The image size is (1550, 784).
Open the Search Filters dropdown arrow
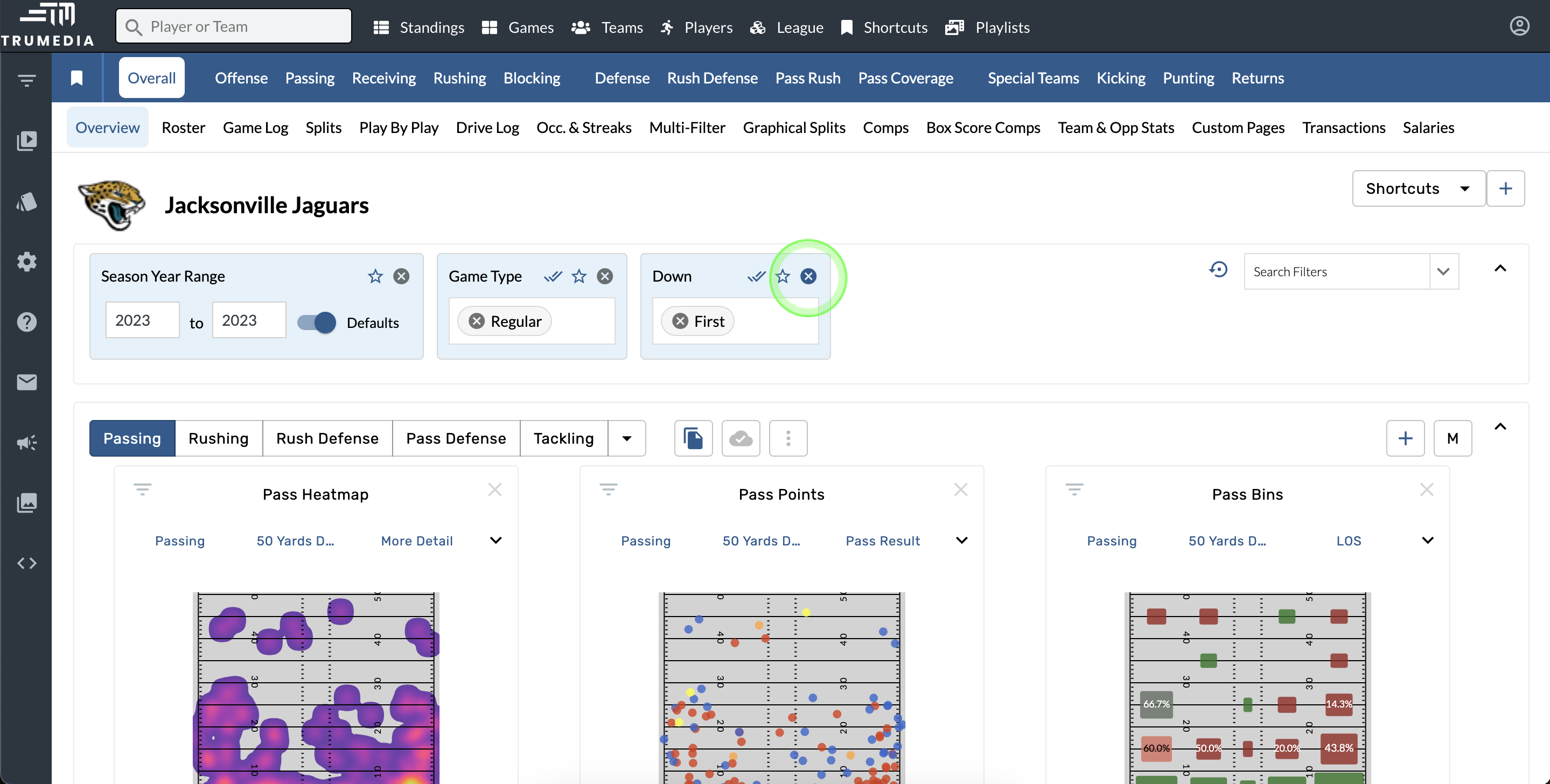coord(1443,271)
